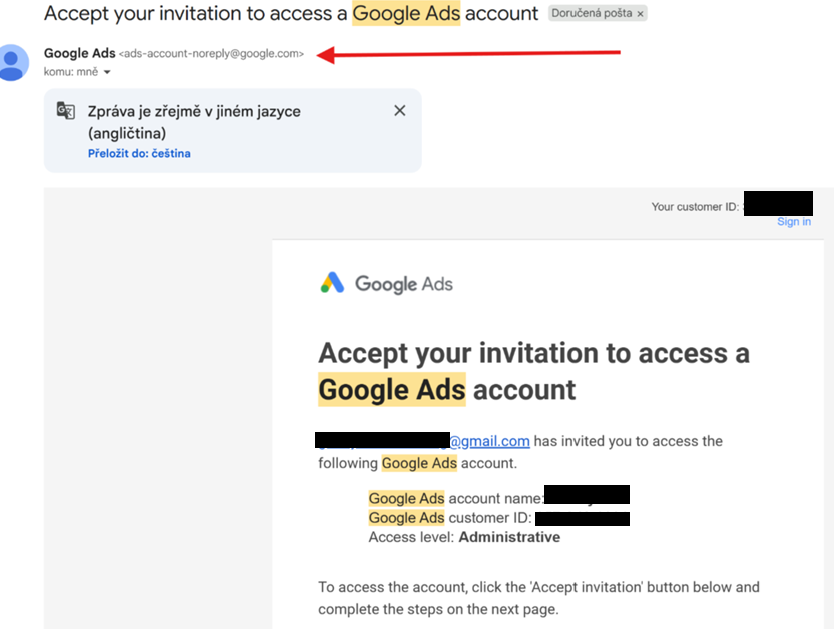Viewport: 834px width, 640px height.
Task: Click the Google Ads sender name
Action: click(x=80, y=53)
